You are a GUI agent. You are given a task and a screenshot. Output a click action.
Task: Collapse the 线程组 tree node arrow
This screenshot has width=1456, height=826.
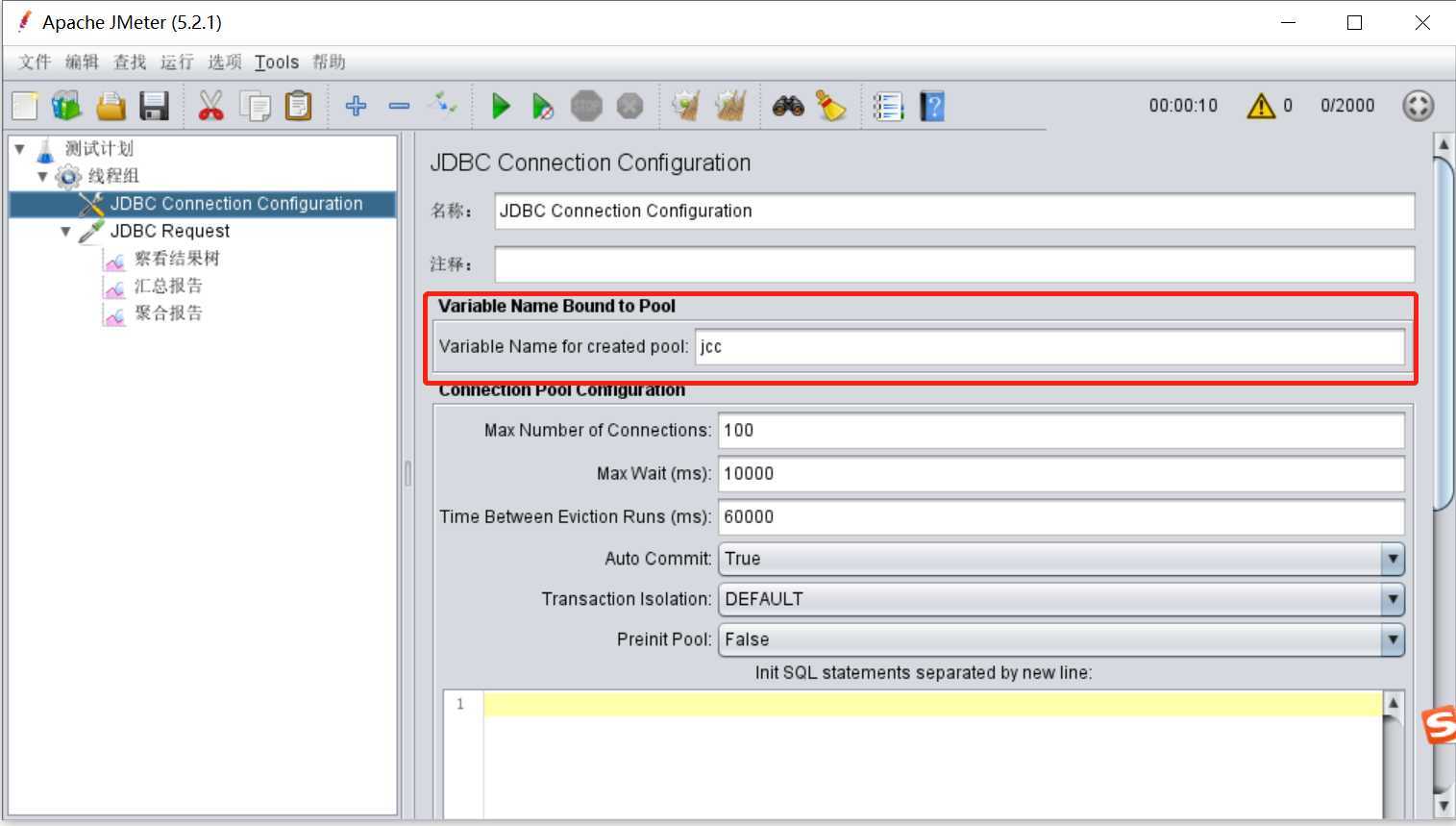tap(42, 176)
